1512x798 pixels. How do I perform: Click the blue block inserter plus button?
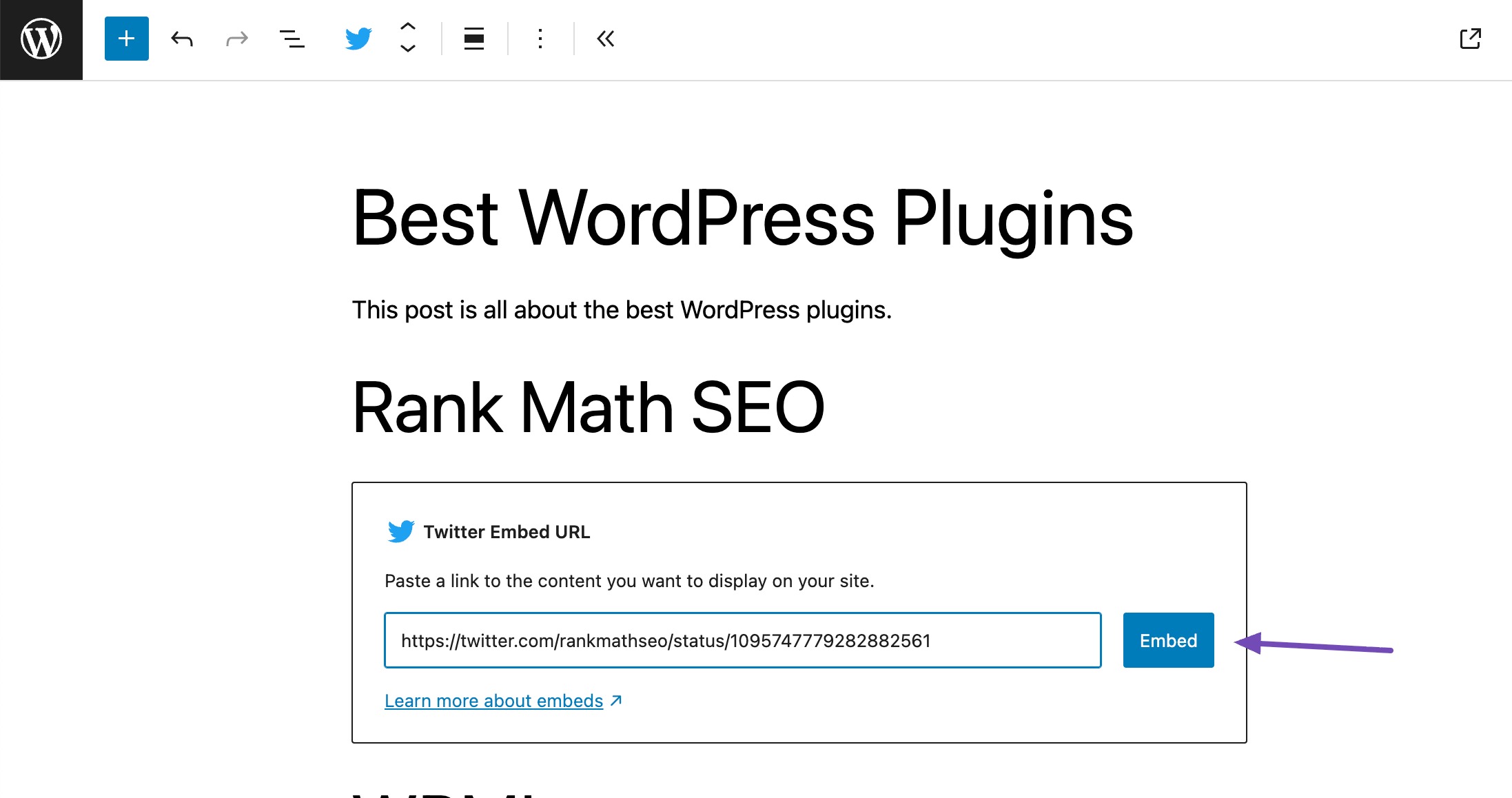(x=126, y=39)
